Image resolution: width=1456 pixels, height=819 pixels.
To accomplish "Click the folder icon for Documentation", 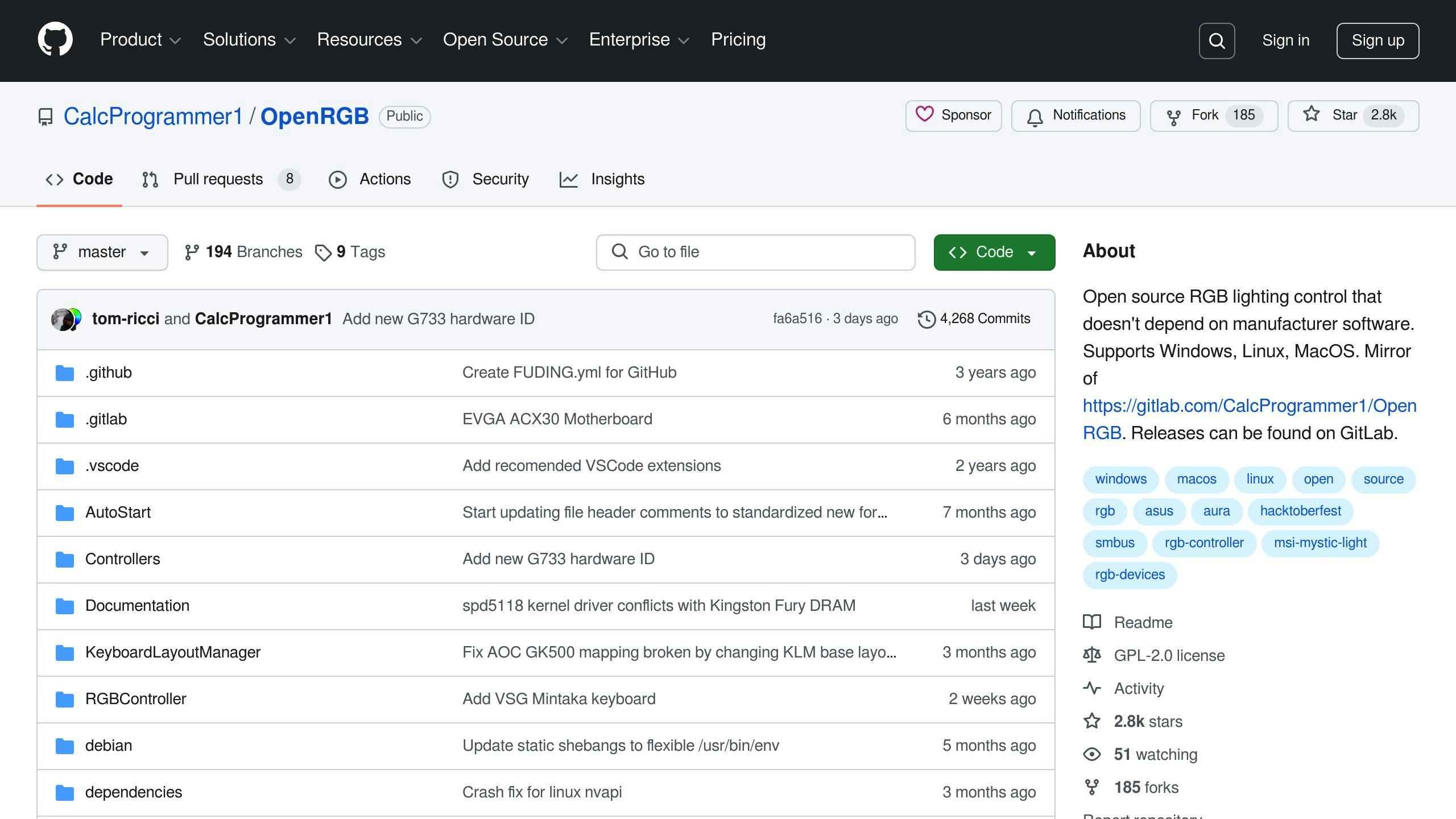I will [x=65, y=606].
